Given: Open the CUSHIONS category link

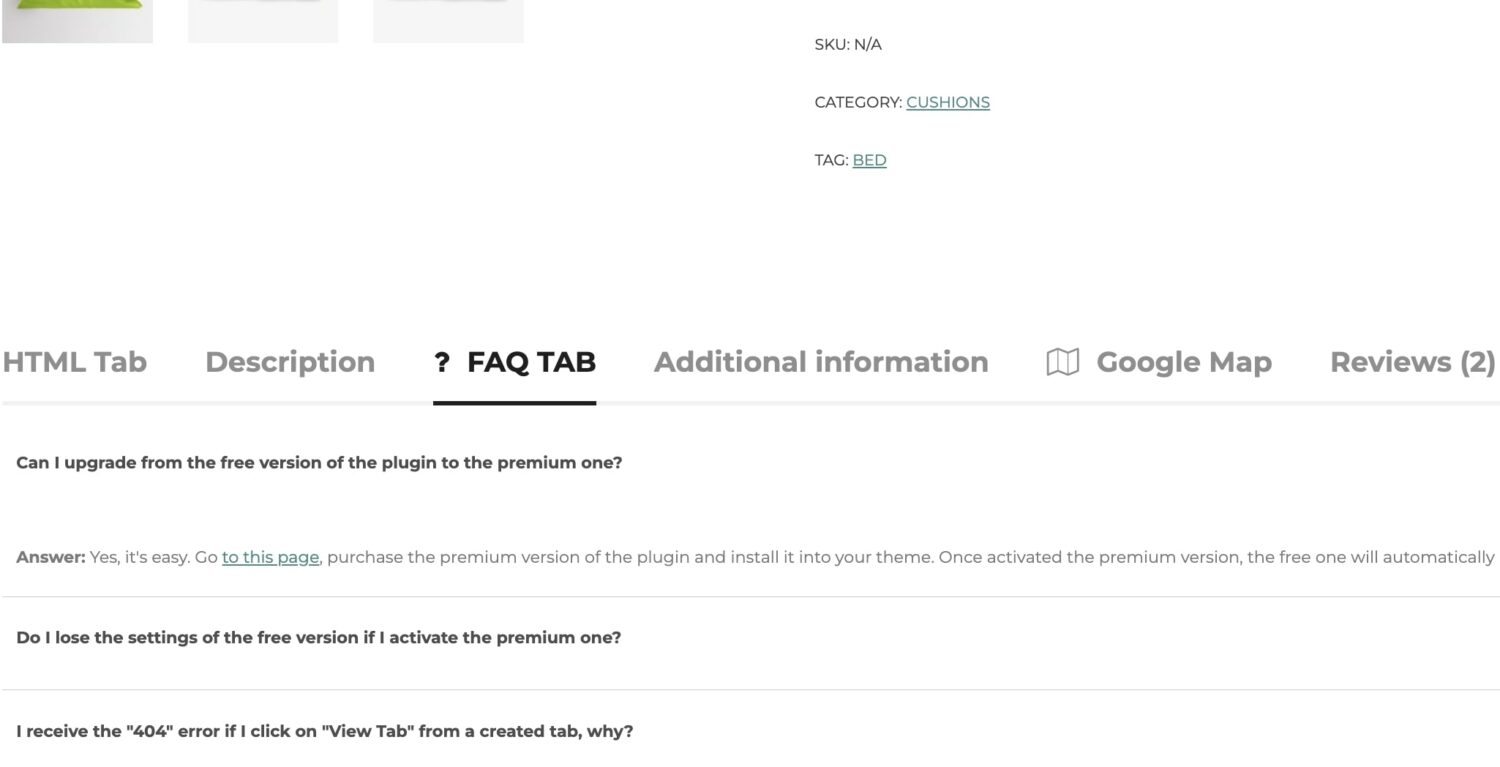Looking at the screenshot, I should pos(948,102).
